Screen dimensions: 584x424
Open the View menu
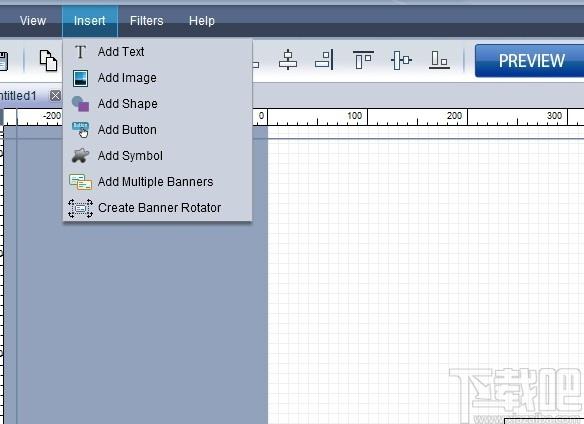click(x=33, y=21)
